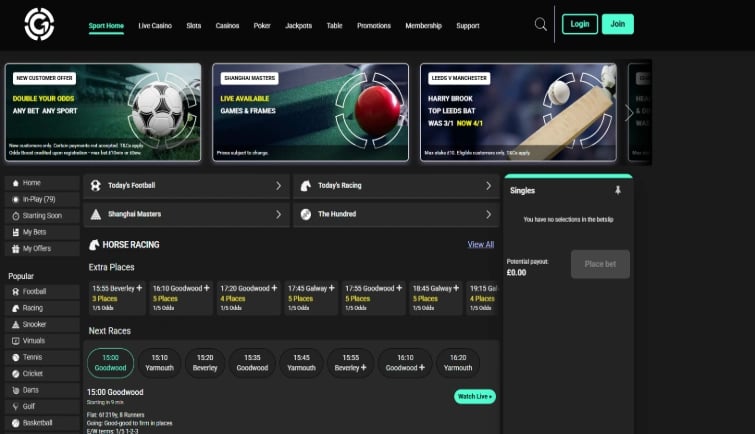The image size is (755, 434).
Task: Click the site logo icon
Action: pos(39,24)
